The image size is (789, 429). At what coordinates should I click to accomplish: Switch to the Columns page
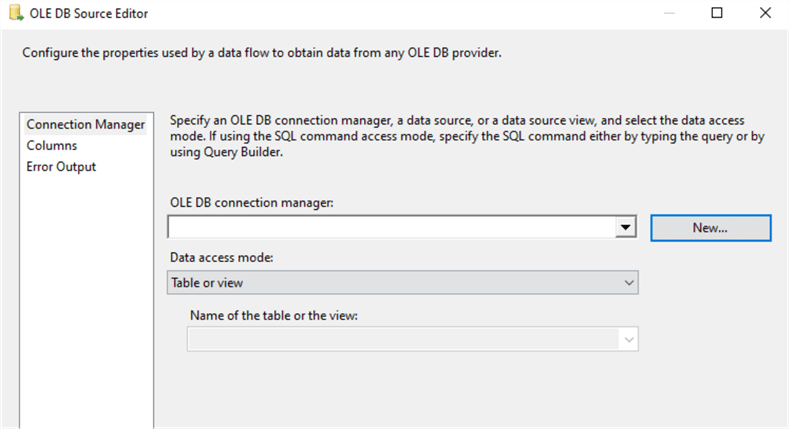[52, 146]
